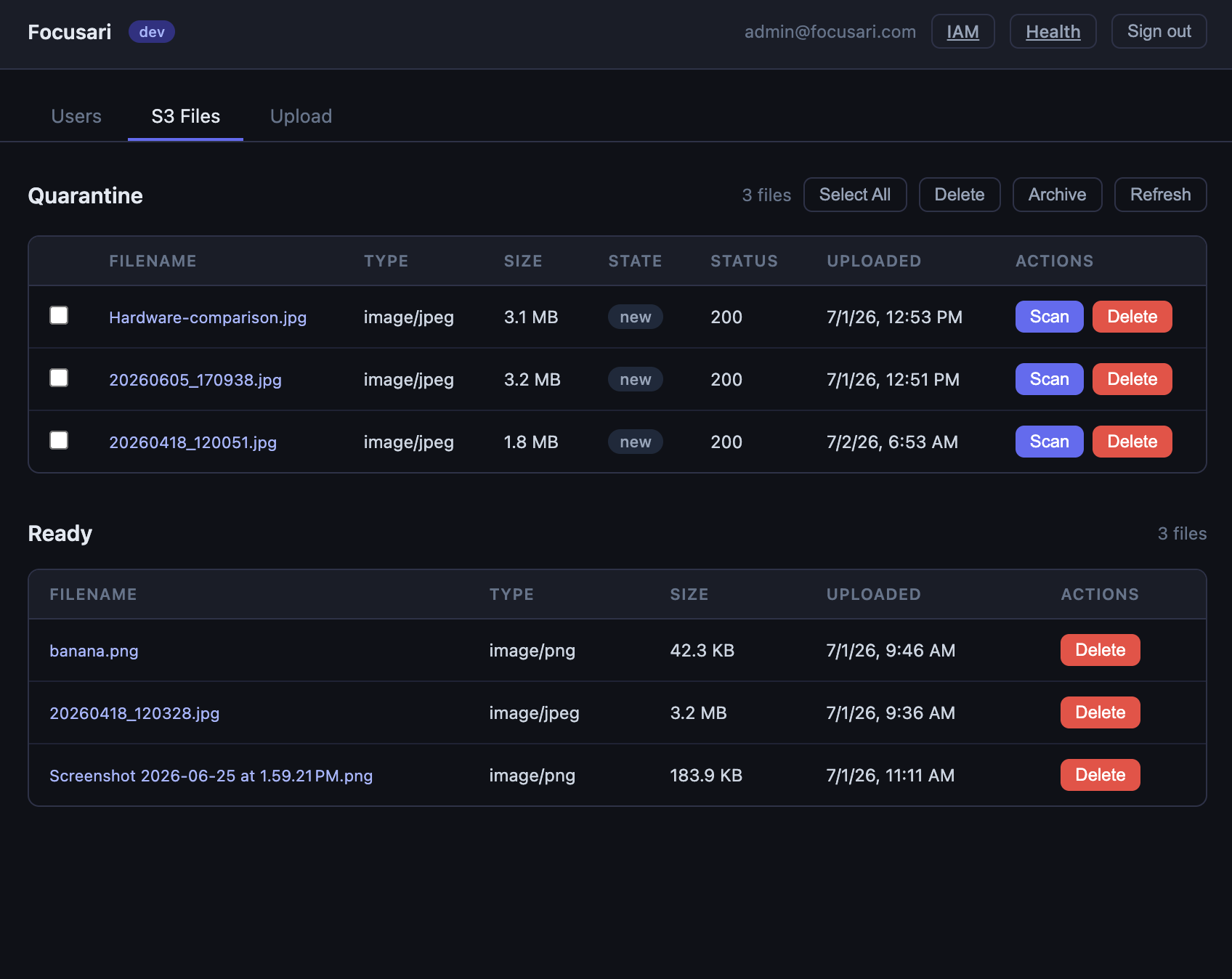Click bulk Delete button in Quarantine header
Image resolution: width=1232 pixels, height=979 pixels.
[960, 195]
